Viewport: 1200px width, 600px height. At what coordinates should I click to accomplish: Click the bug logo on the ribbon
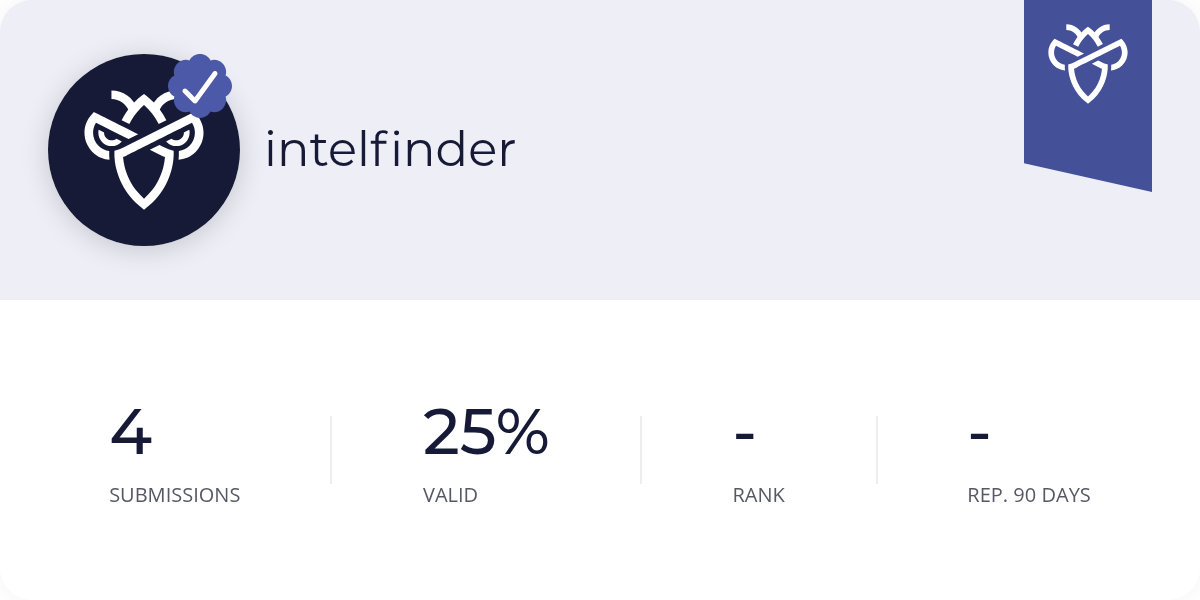coord(1088,64)
